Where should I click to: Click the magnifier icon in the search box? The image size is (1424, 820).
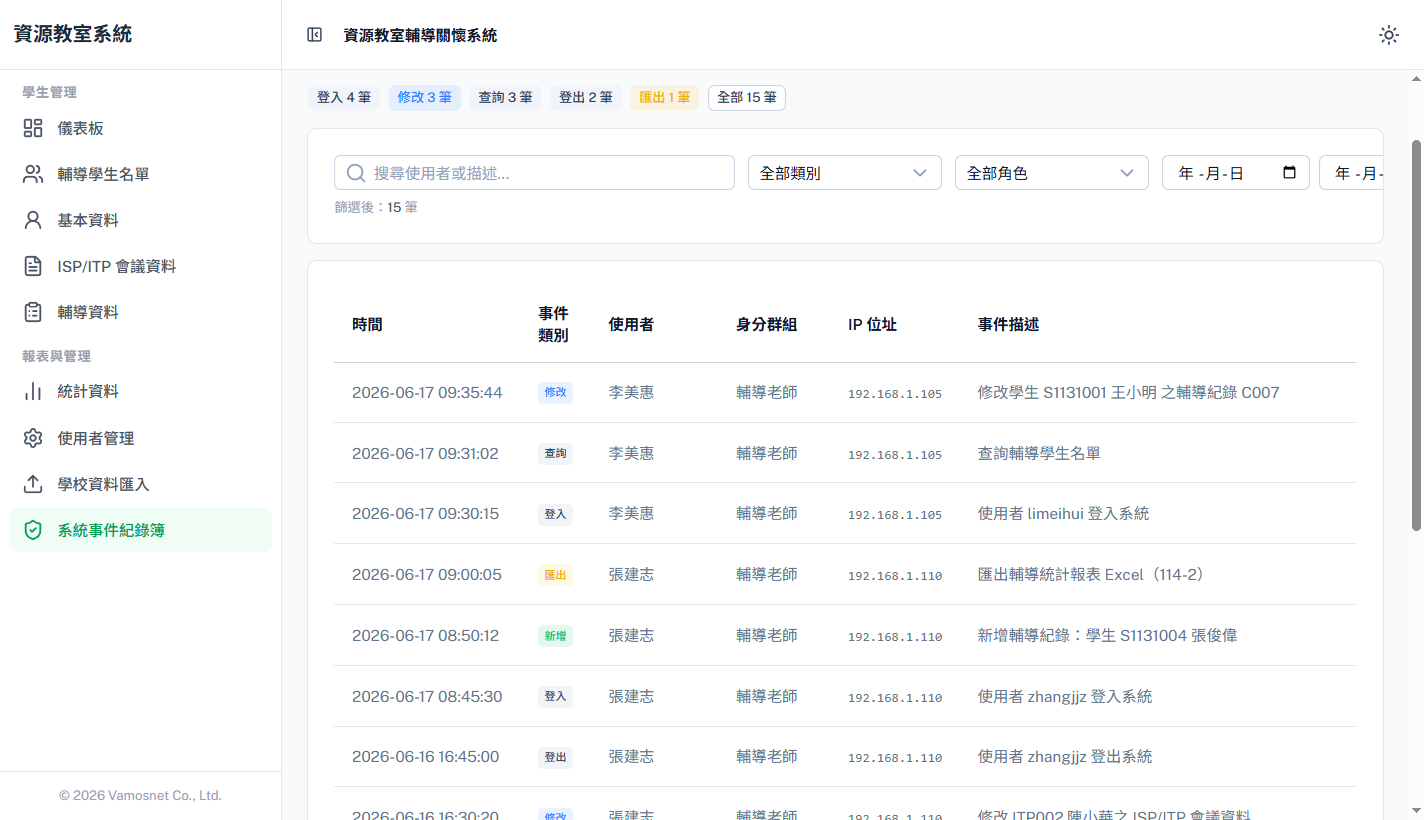click(355, 173)
